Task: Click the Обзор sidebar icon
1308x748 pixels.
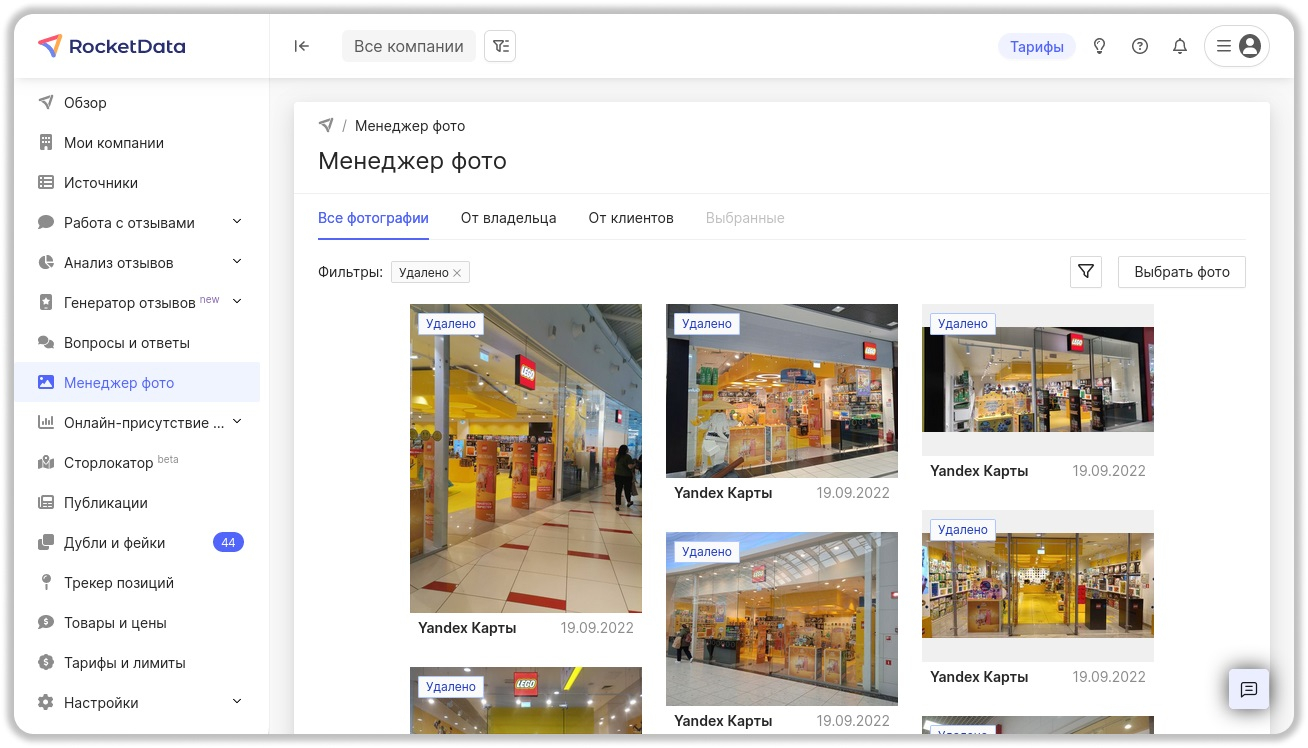Action: click(46, 102)
